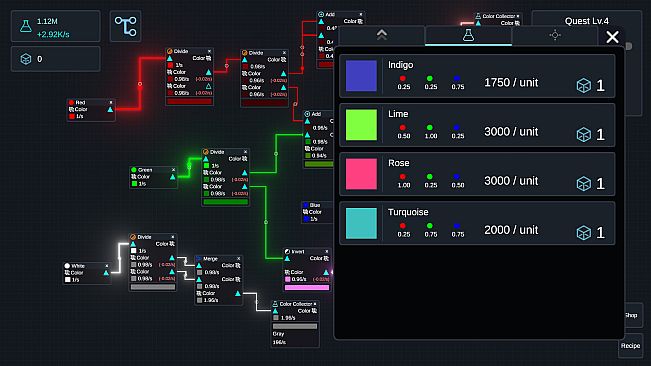The height and width of the screenshot is (366, 651).
Task: Delete the Merge node using its x
Action: click(239, 259)
